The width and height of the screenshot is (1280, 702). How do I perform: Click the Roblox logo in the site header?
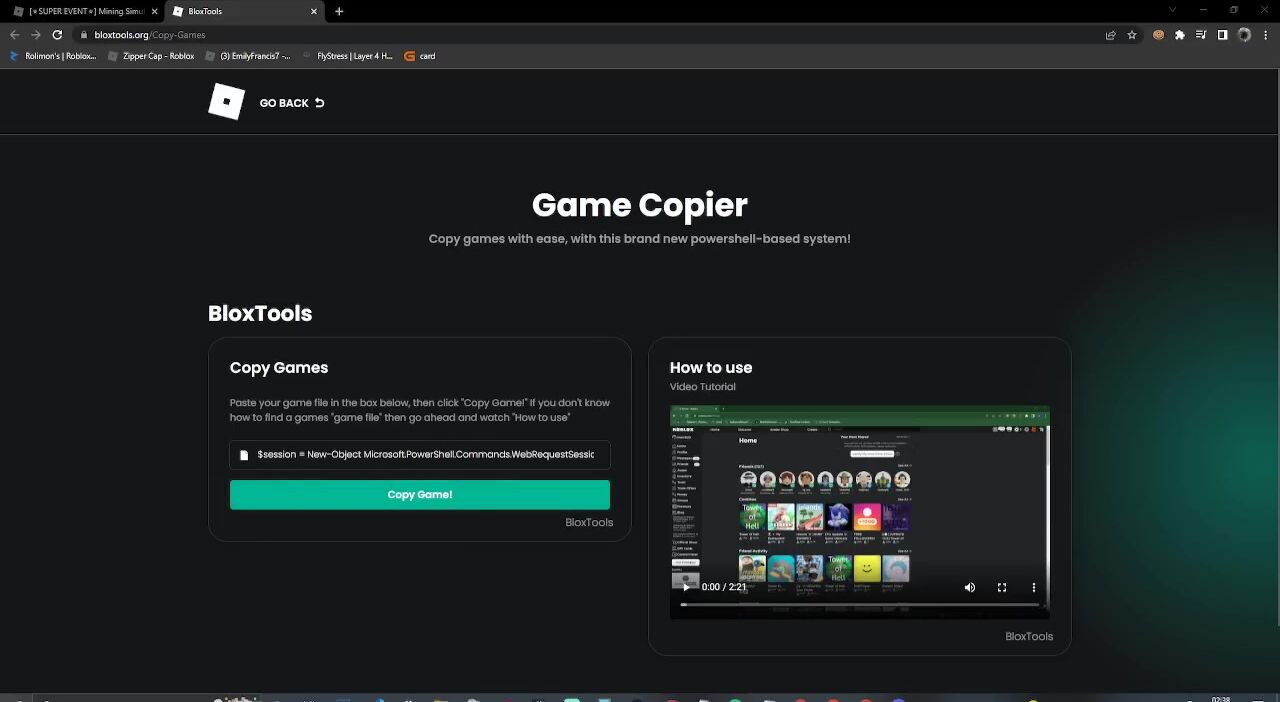coord(226,102)
